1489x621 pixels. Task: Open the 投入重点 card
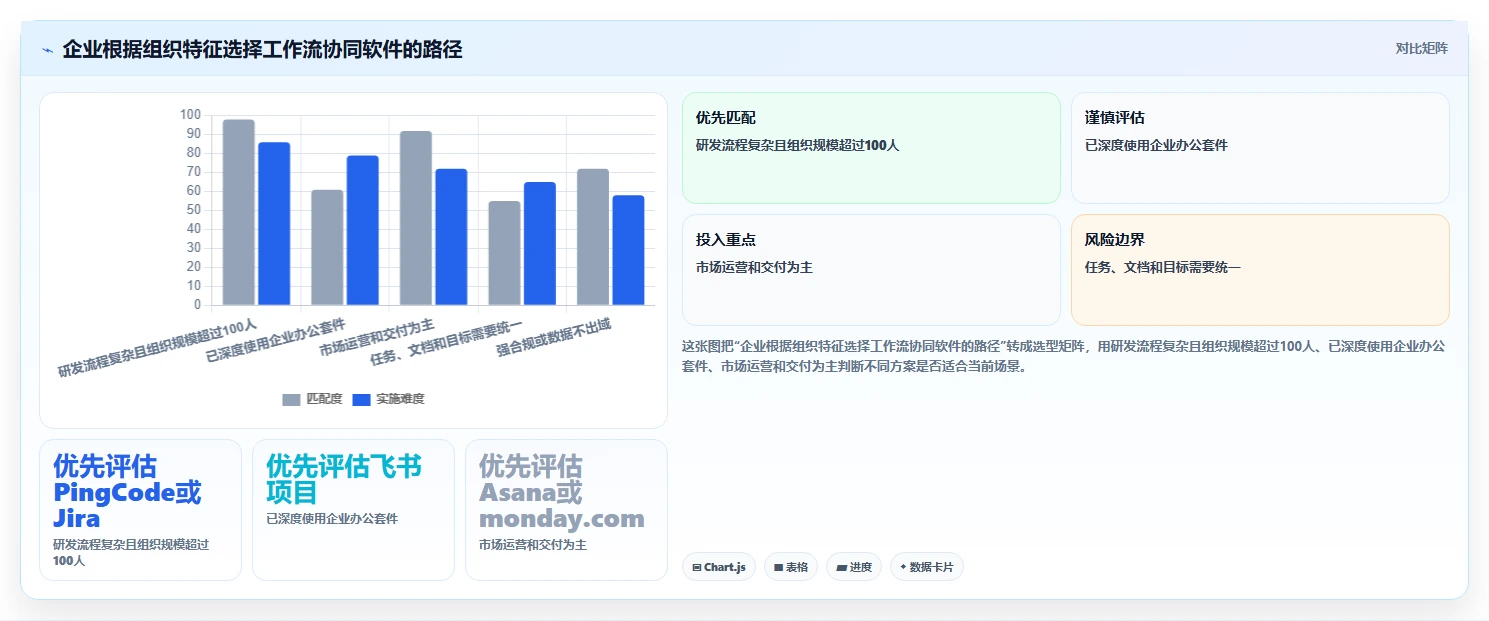[x=871, y=270]
